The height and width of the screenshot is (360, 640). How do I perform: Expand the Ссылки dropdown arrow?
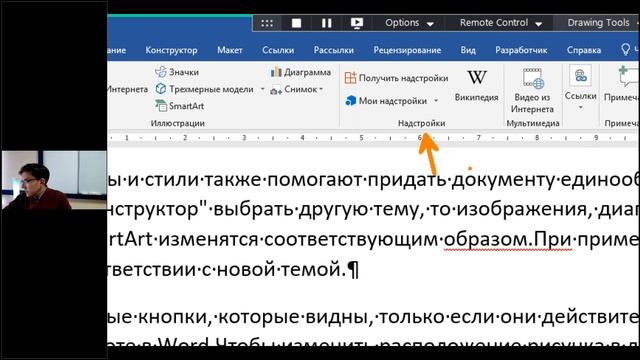(x=580, y=107)
